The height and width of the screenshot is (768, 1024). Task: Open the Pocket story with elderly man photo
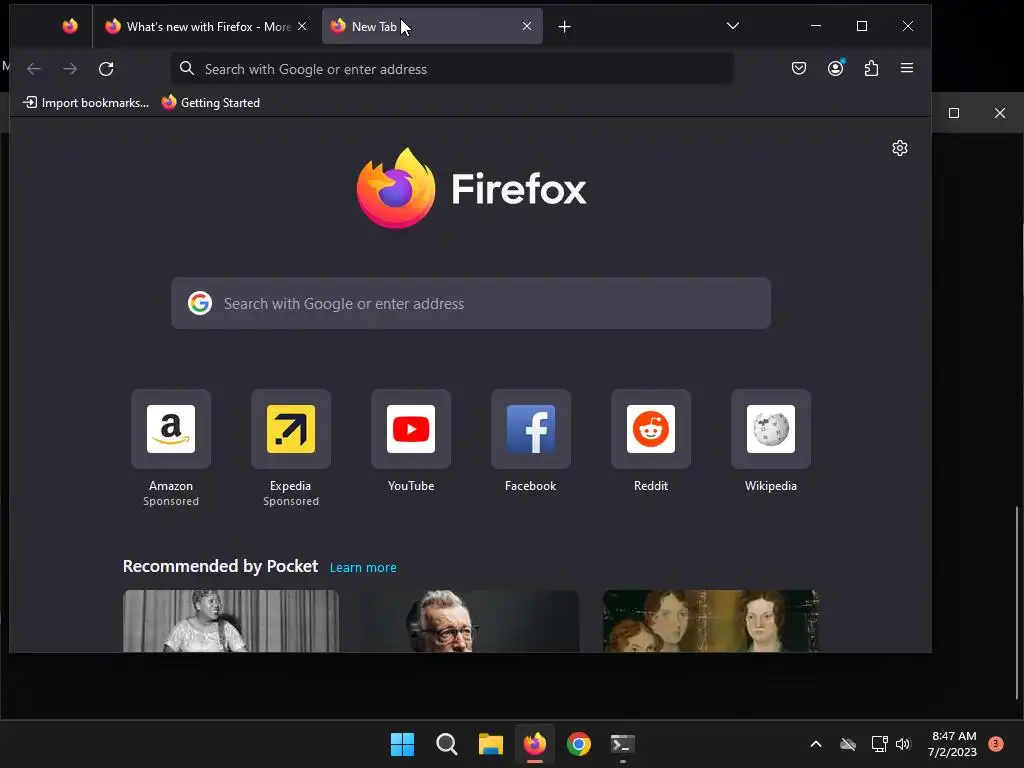pyautogui.click(x=471, y=621)
